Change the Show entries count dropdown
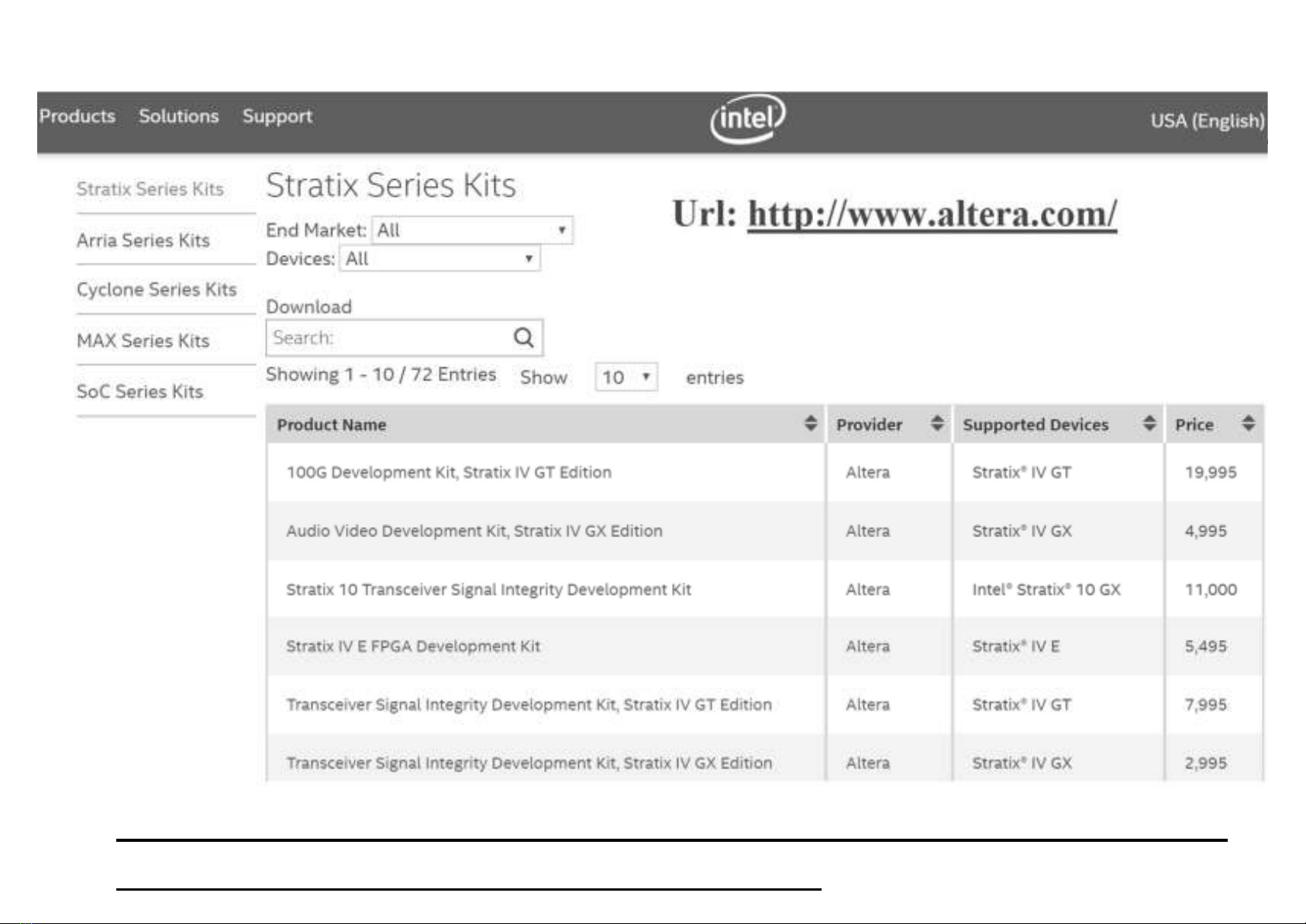This screenshot has width=1306, height=924. click(x=626, y=378)
